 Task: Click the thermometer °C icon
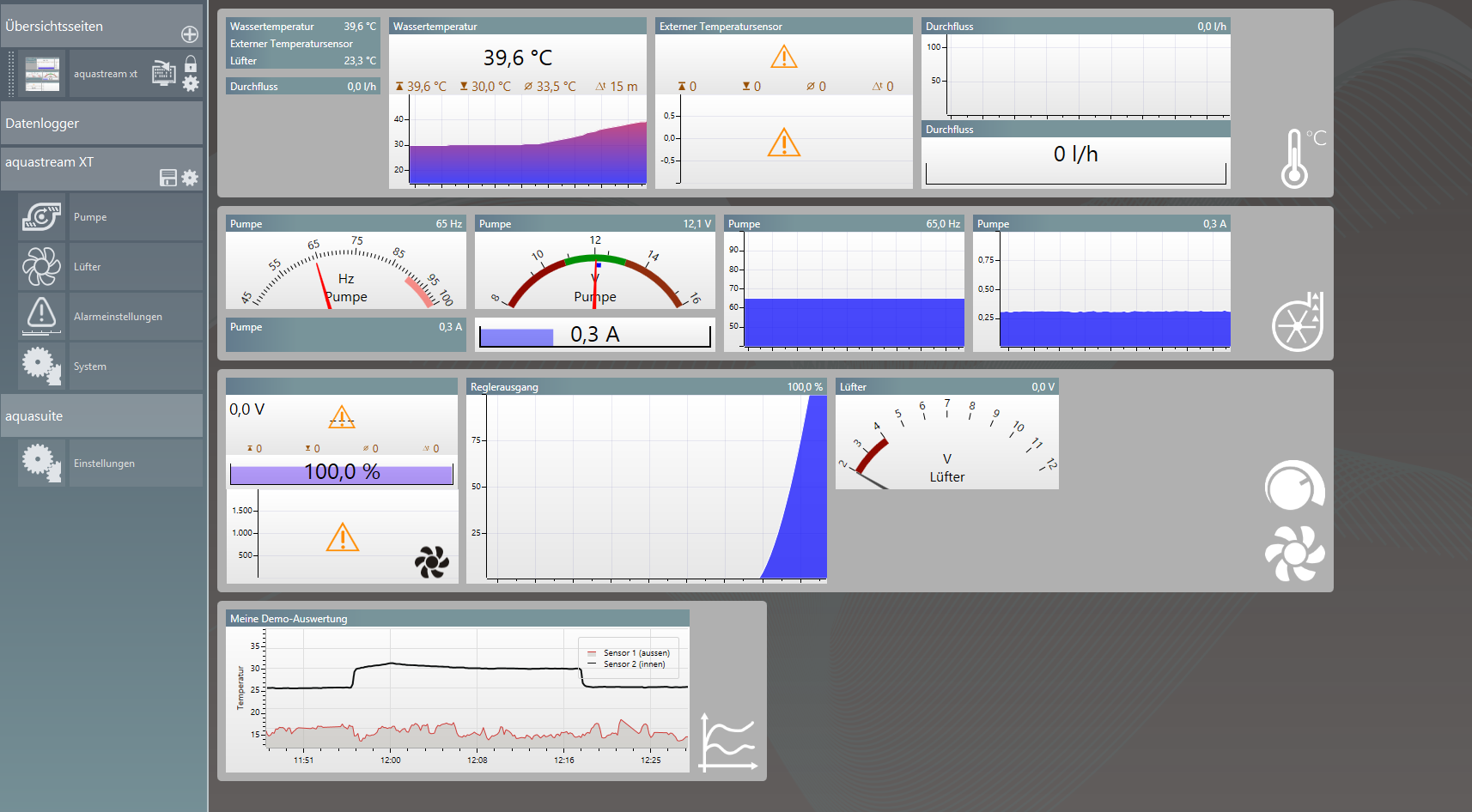click(x=1301, y=158)
